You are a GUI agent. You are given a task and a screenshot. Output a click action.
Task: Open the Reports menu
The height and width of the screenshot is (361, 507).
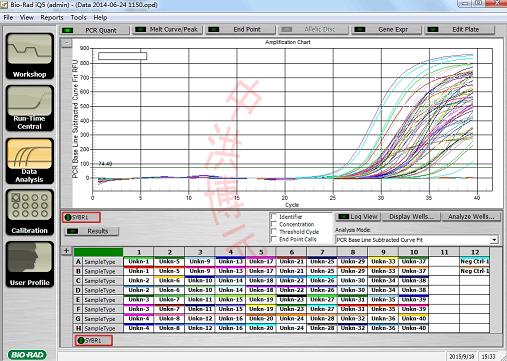[52, 17]
